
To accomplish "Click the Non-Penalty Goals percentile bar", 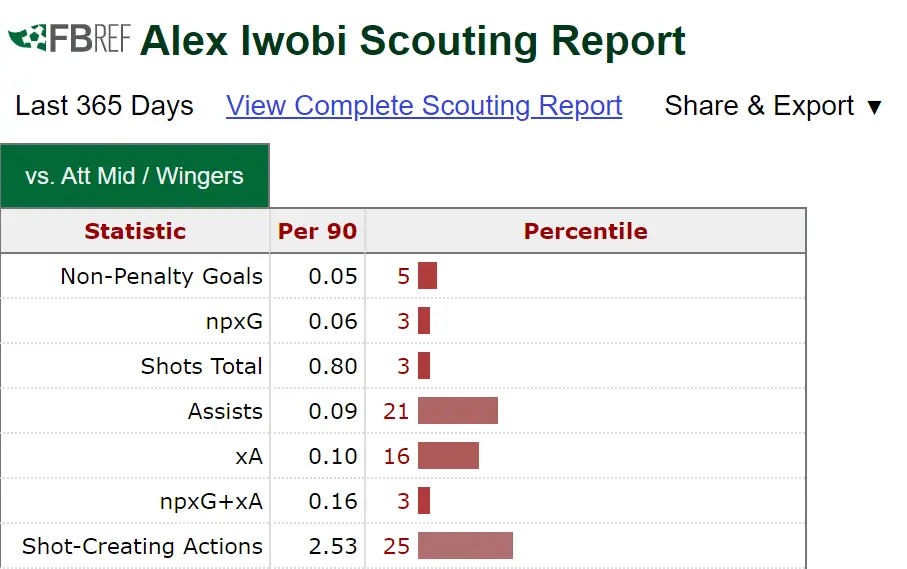I will point(427,276).
